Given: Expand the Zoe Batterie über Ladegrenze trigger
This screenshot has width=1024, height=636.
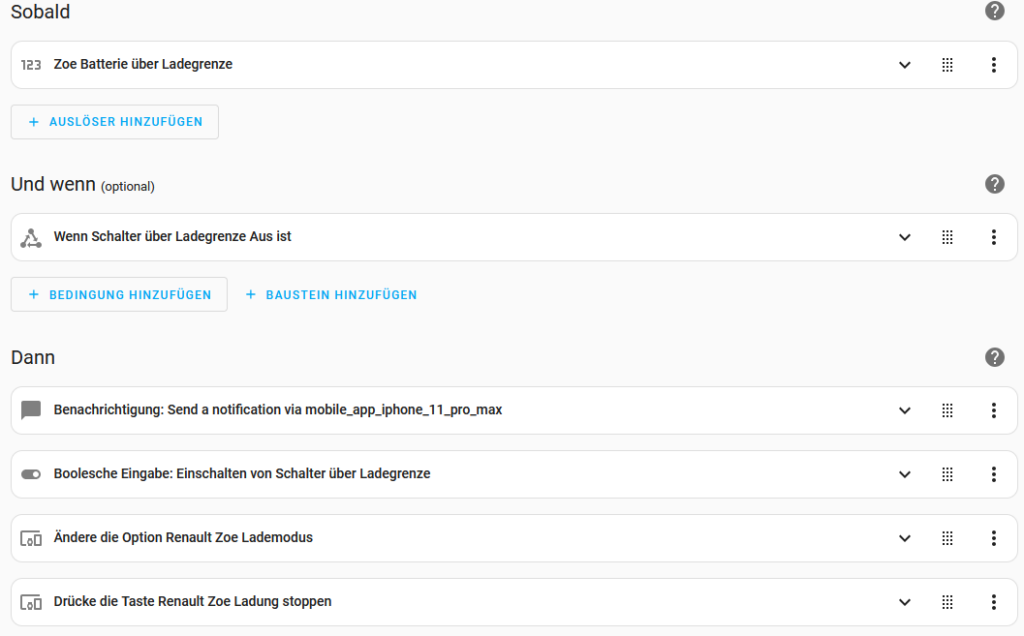Looking at the screenshot, I should [x=904, y=65].
